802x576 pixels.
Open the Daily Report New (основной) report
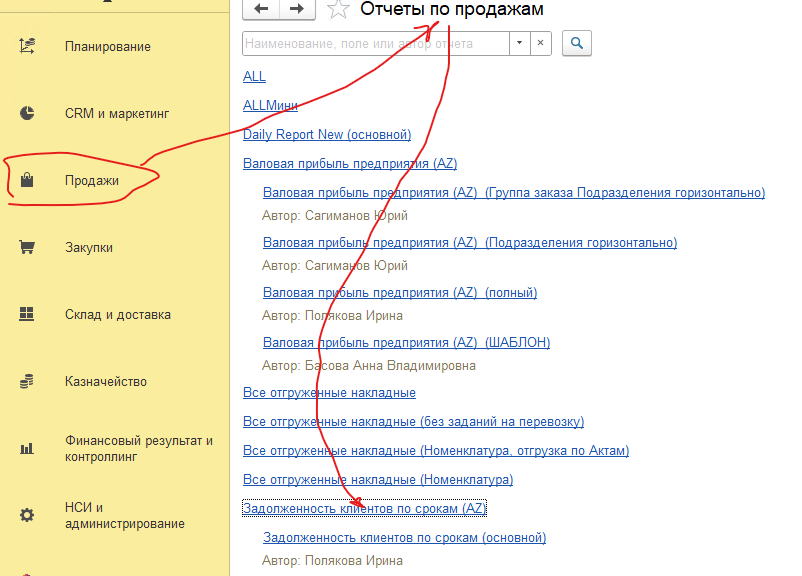pyautogui.click(x=327, y=134)
